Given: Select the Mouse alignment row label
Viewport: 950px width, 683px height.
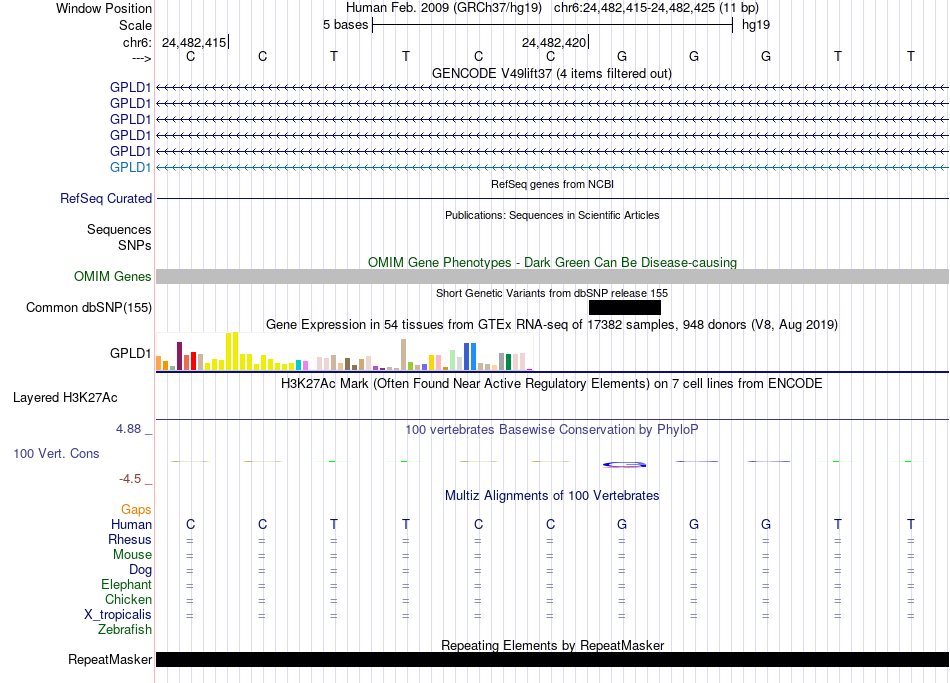Looking at the screenshot, I should (132, 555).
